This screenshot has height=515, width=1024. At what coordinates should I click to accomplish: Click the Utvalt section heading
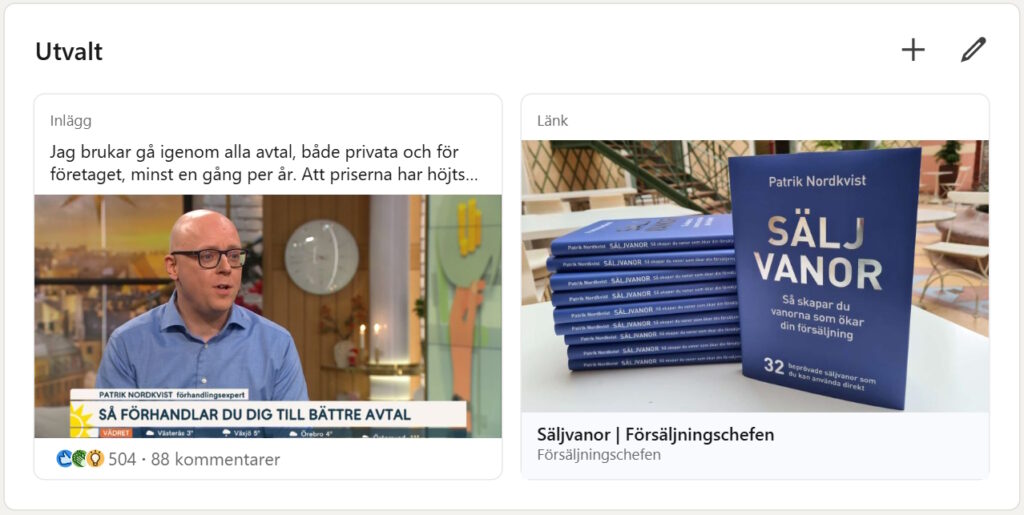(x=69, y=52)
